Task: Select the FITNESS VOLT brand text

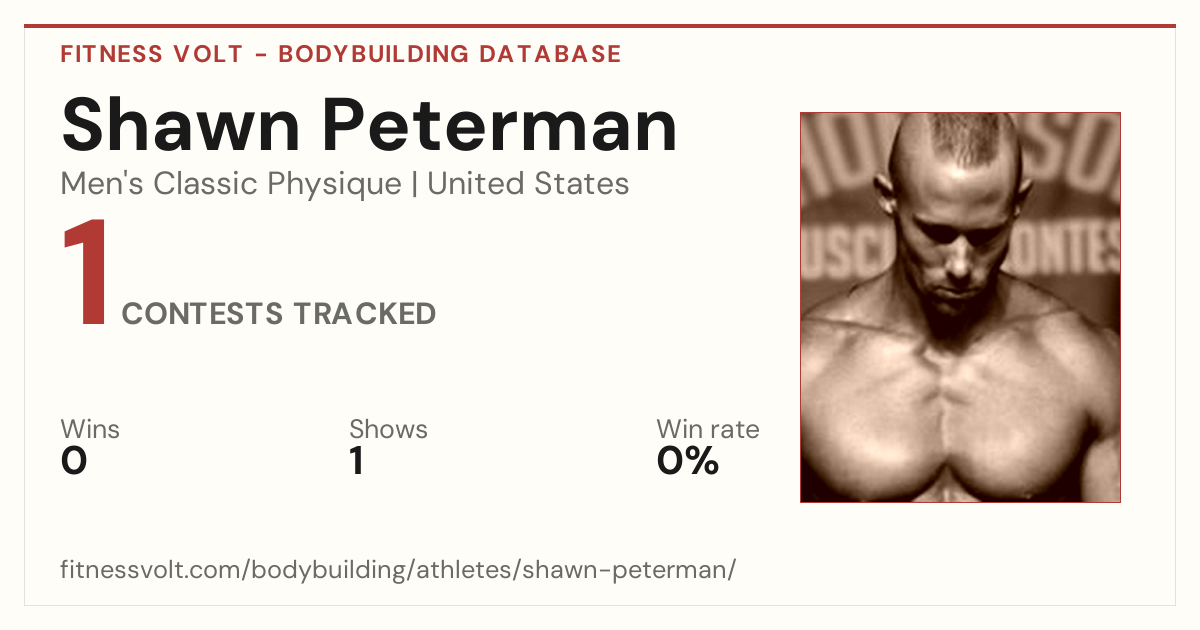Action: [x=152, y=54]
